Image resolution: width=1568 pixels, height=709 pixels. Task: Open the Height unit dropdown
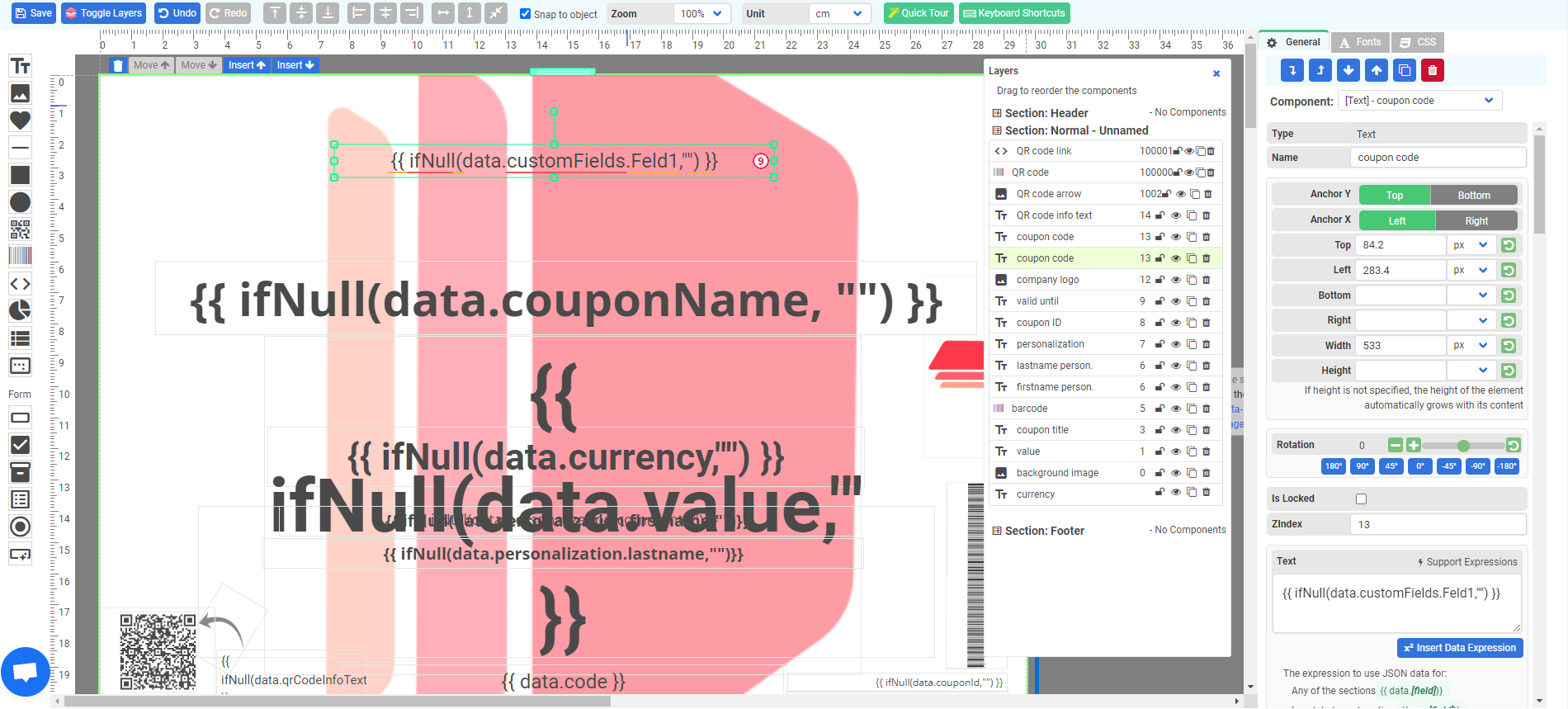pyautogui.click(x=1471, y=371)
